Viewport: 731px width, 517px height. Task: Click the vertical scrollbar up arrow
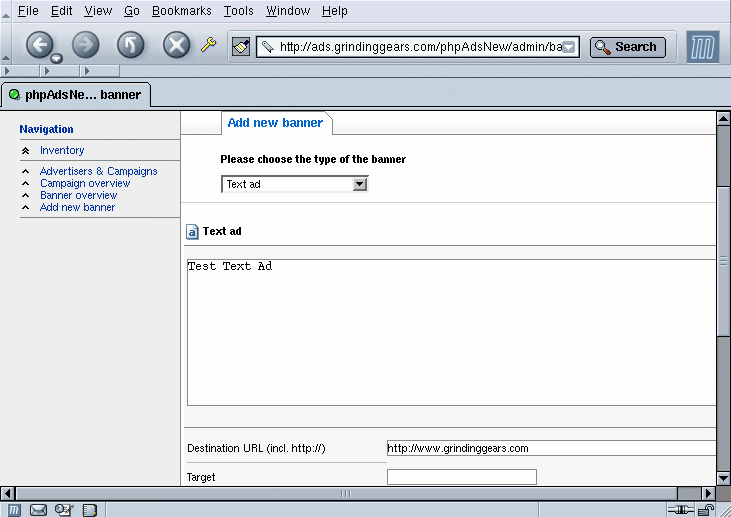(x=724, y=119)
